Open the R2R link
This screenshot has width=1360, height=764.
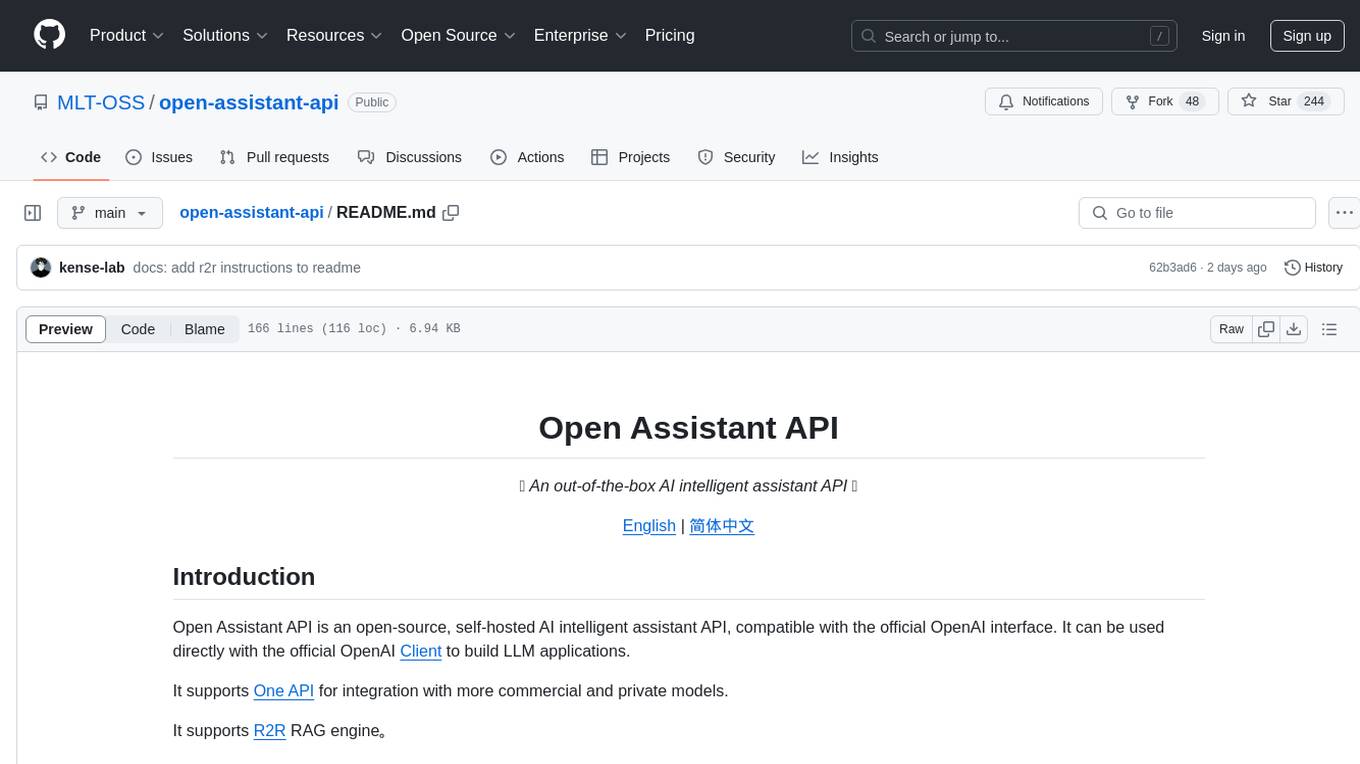270,731
